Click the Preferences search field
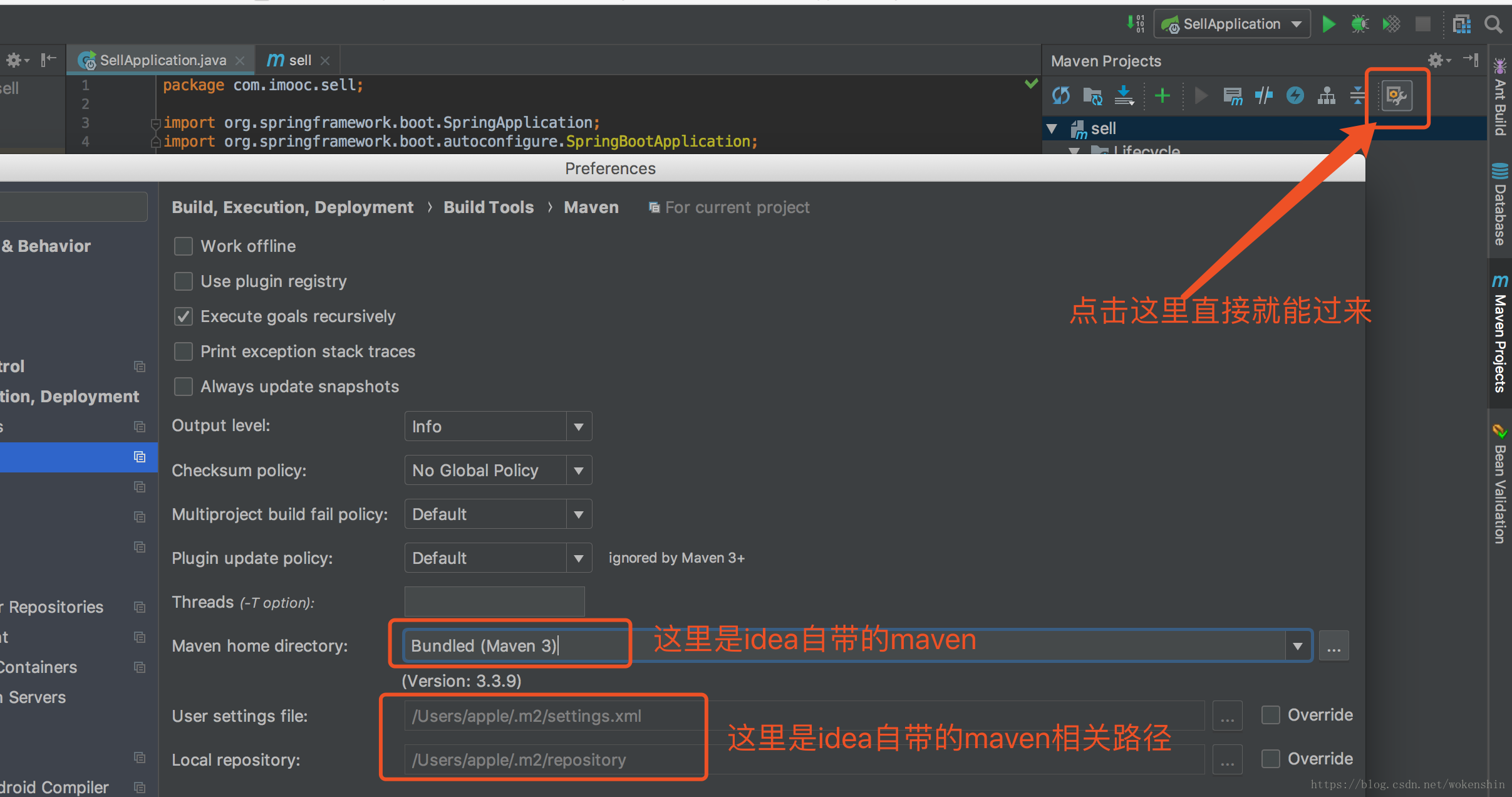 coord(73,207)
